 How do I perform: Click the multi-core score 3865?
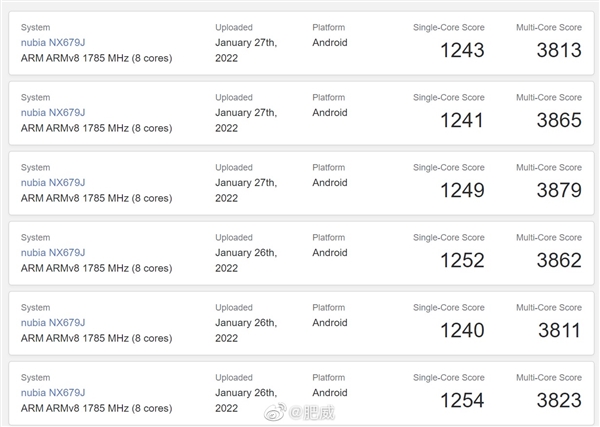pyautogui.click(x=559, y=121)
